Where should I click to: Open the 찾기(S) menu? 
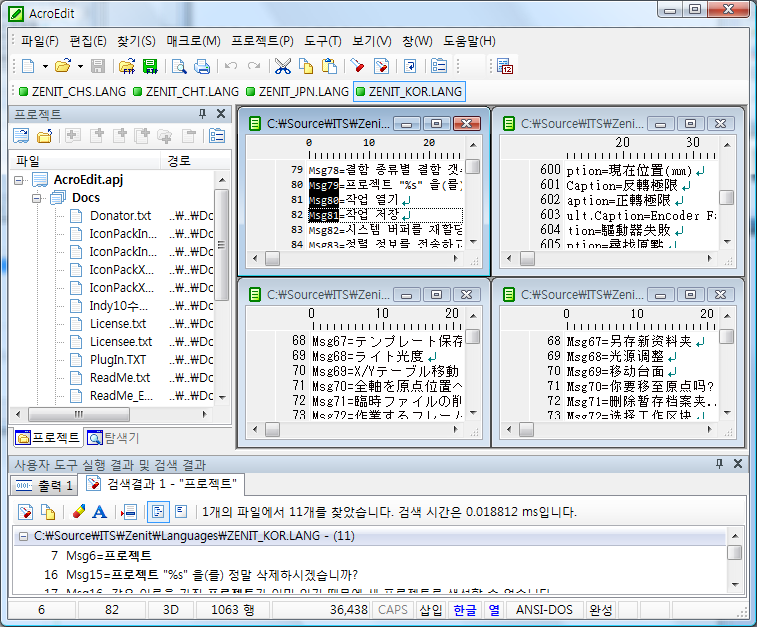(x=136, y=42)
